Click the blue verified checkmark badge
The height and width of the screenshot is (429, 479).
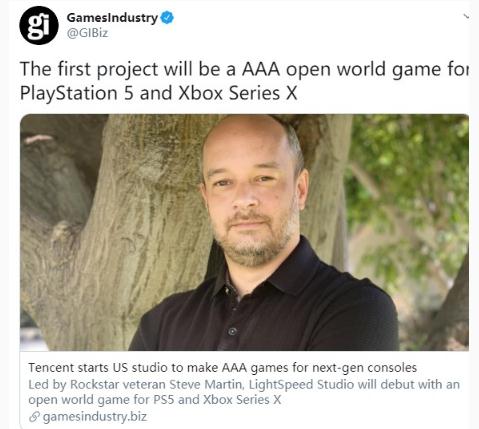pos(167,18)
